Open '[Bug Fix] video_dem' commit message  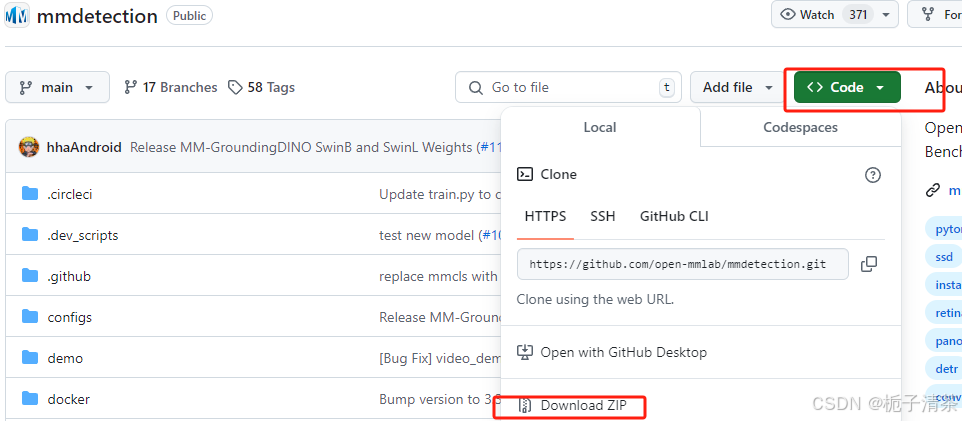pos(441,358)
